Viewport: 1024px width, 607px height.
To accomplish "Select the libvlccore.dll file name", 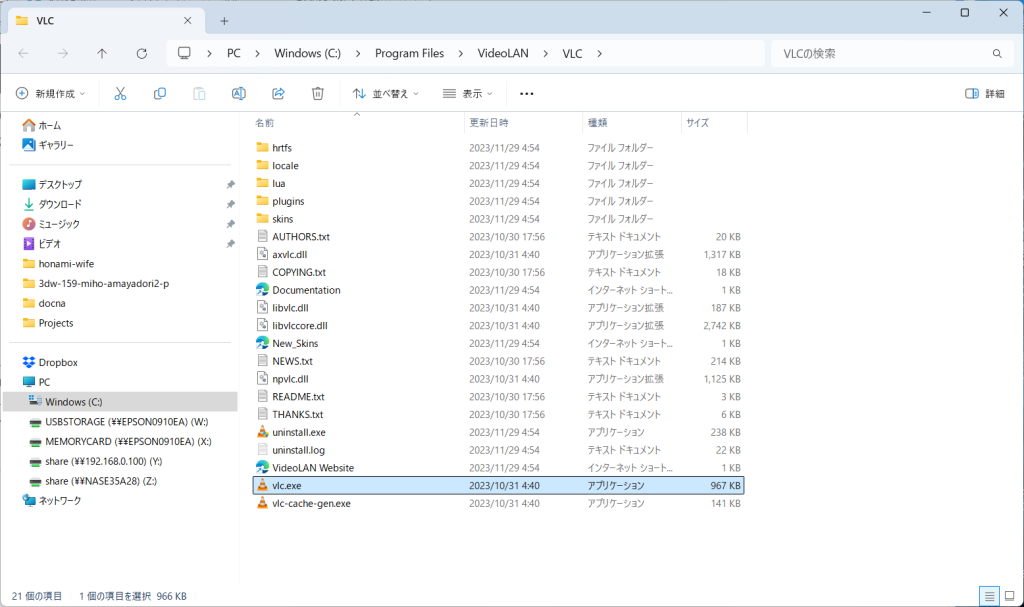I will (x=300, y=325).
